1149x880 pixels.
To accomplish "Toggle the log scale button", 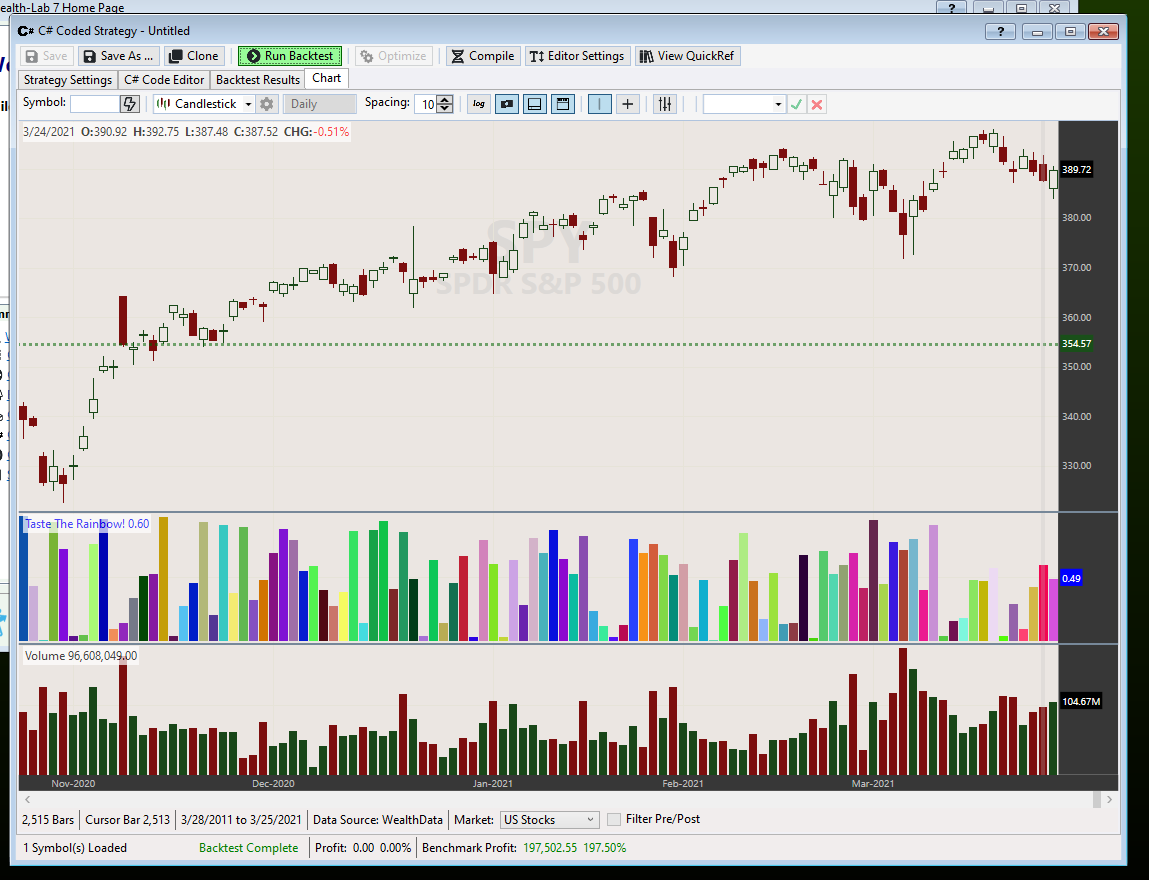I will point(479,104).
